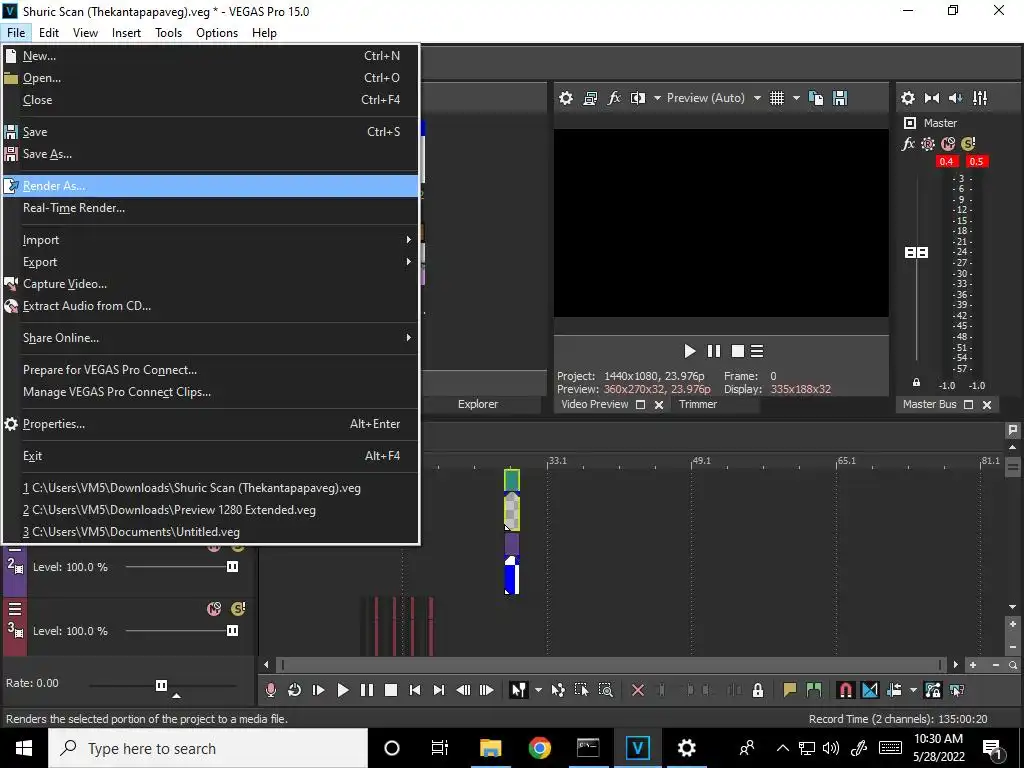Toggle lock envelopes to events

click(x=933, y=690)
